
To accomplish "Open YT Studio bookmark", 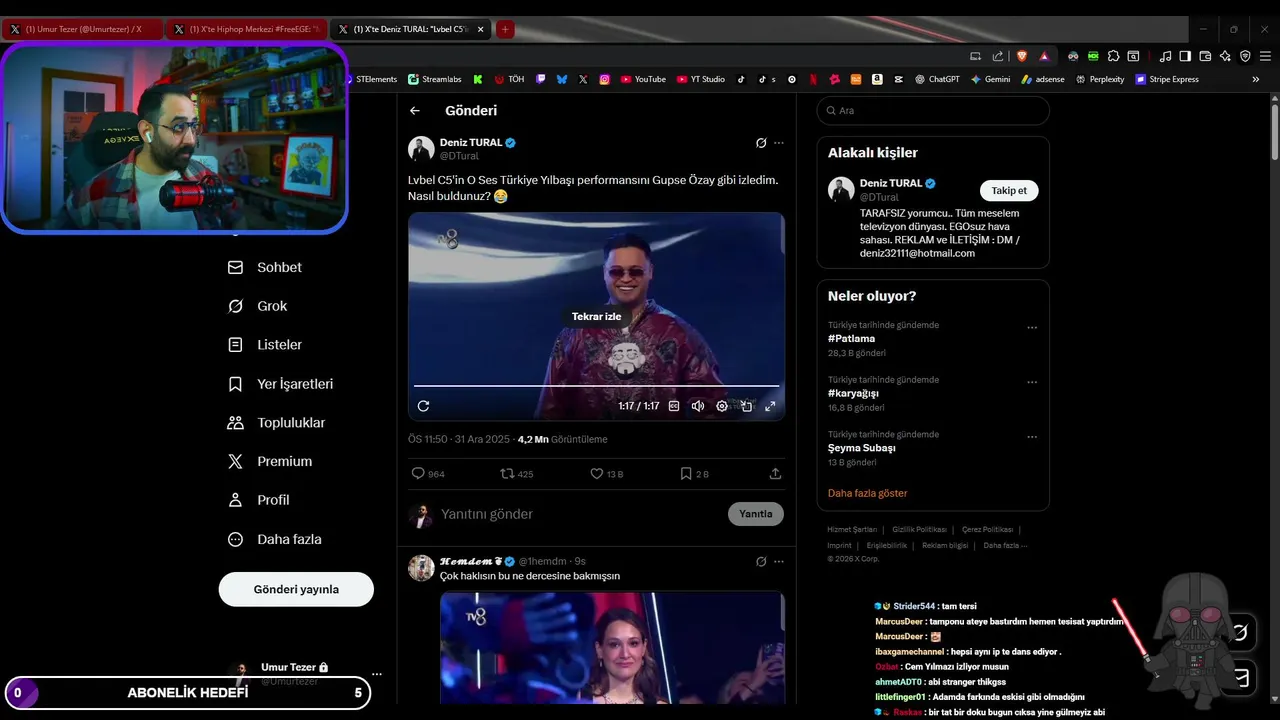I will point(700,79).
